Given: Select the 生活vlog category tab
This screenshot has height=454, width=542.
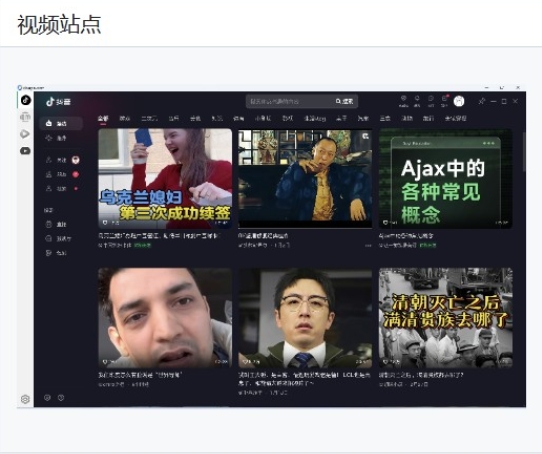Looking at the screenshot, I should point(315,119).
